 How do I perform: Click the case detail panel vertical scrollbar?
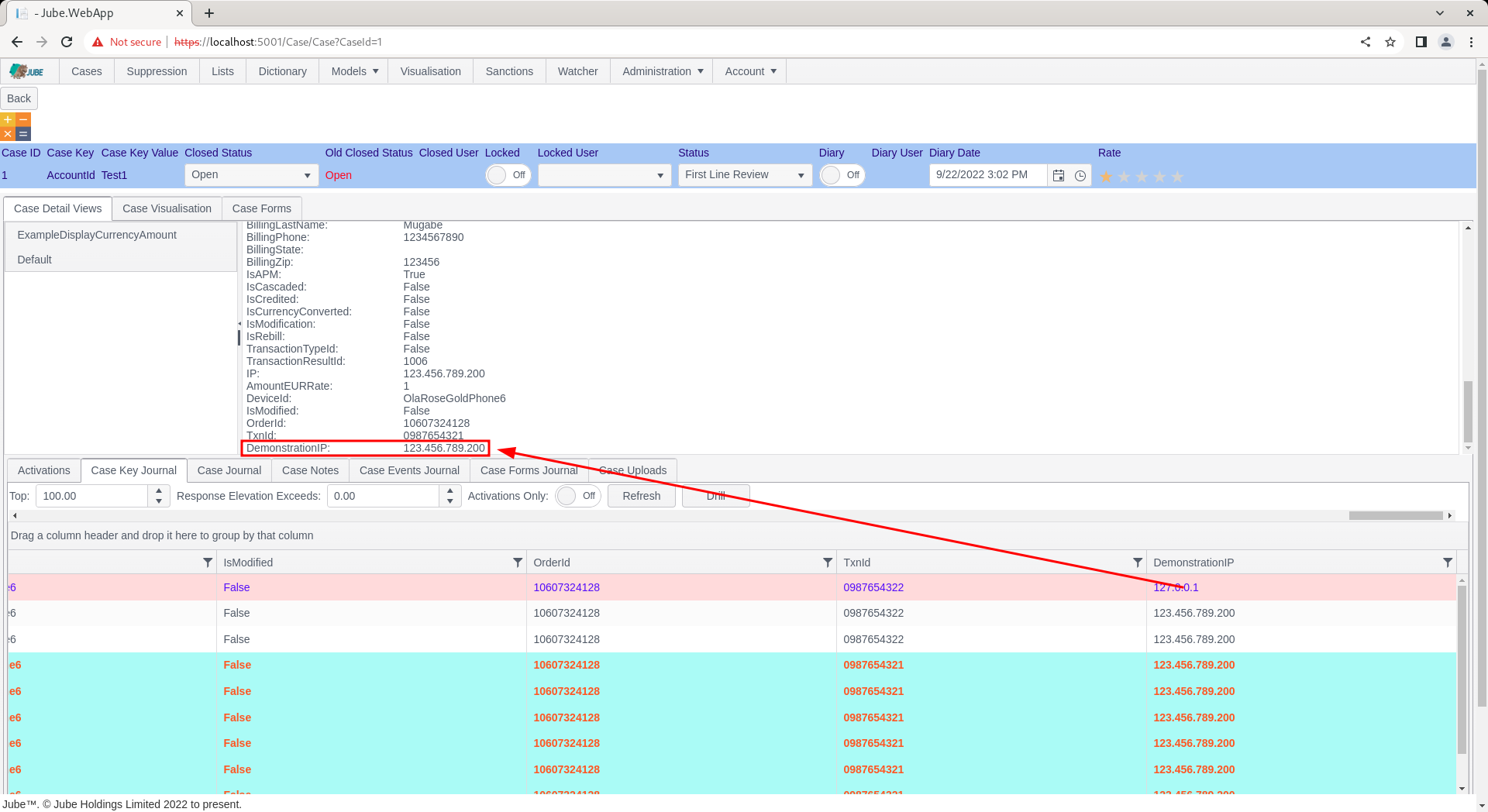[1468, 411]
